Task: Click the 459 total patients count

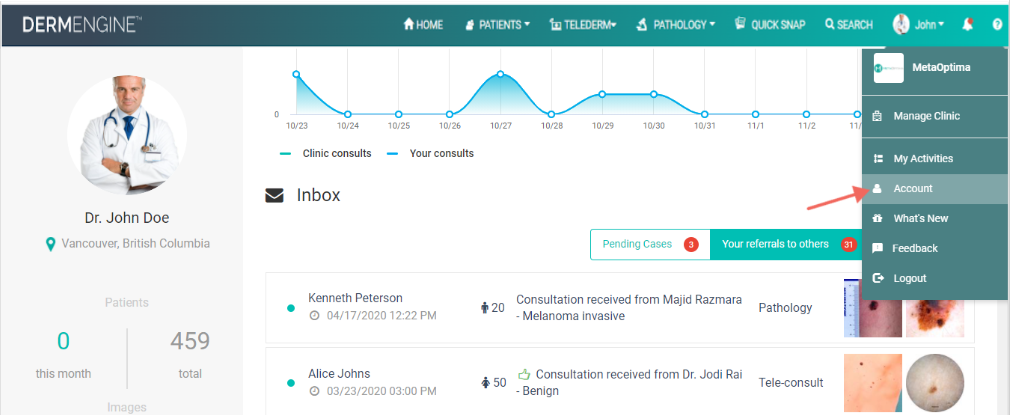Action: (x=190, y=341)
